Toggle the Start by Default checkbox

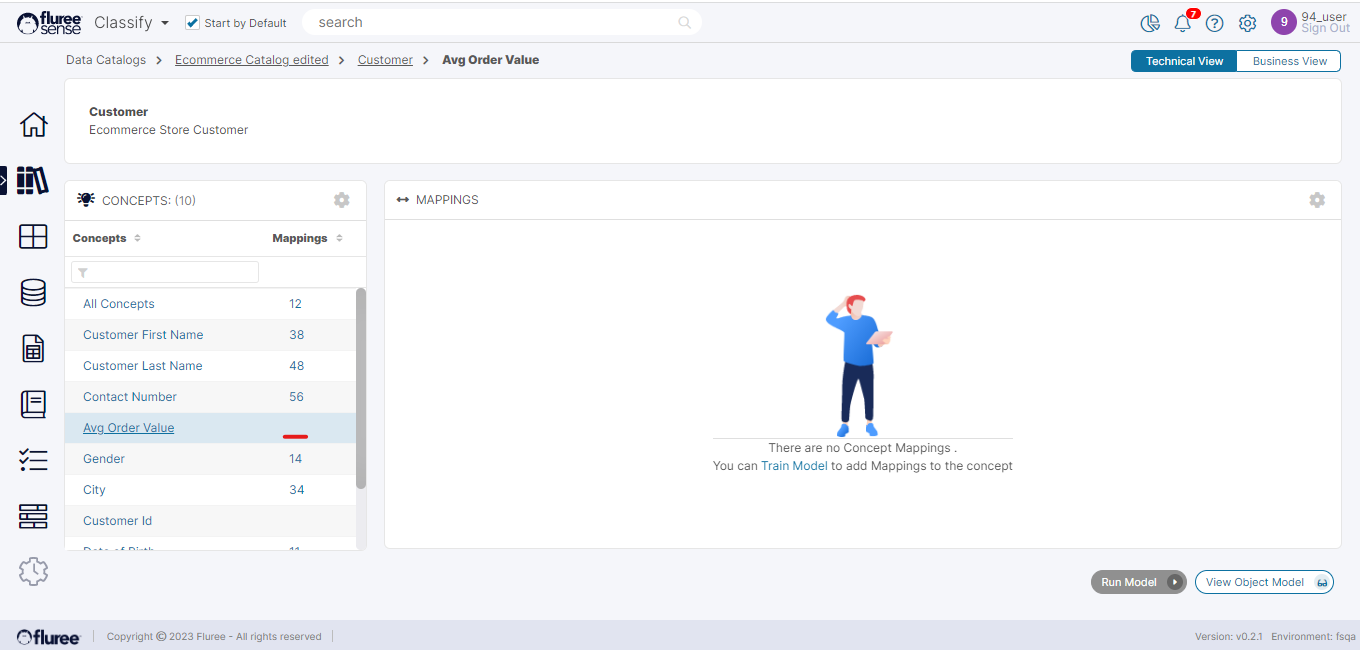(x=193, y=23)
